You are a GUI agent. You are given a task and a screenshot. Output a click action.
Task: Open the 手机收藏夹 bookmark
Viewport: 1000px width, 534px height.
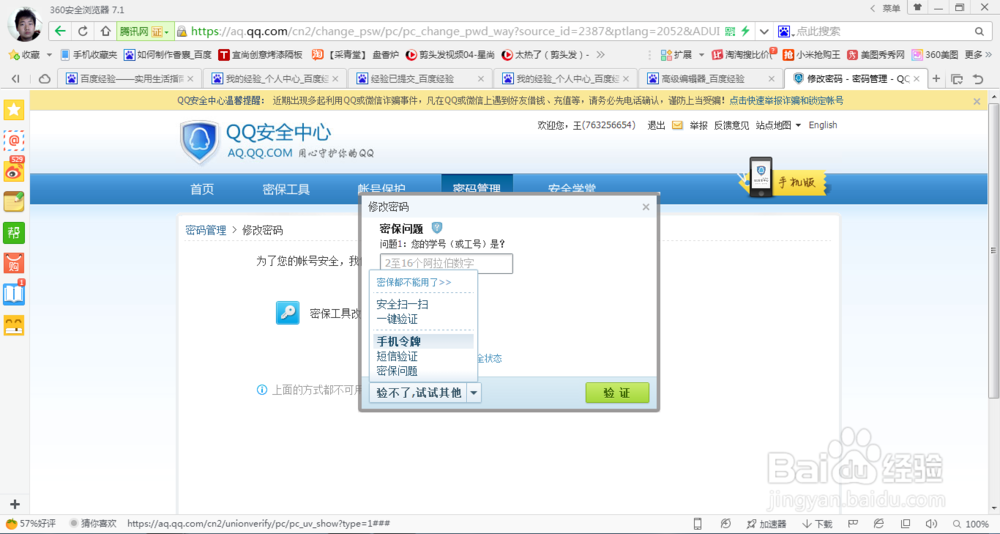coord(89,55)
